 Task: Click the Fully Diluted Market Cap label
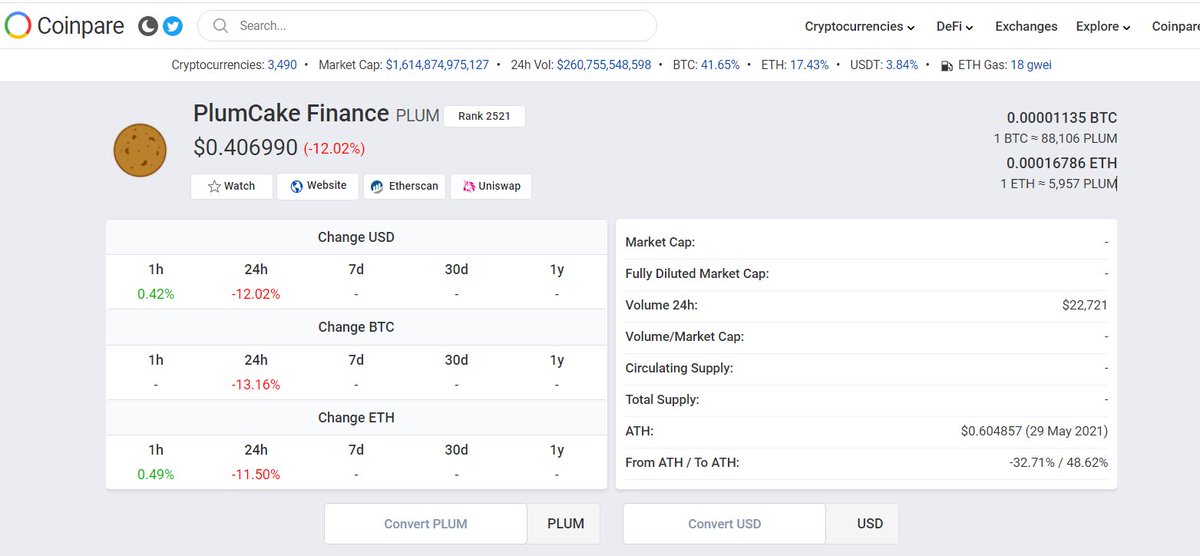pos(697,274)
